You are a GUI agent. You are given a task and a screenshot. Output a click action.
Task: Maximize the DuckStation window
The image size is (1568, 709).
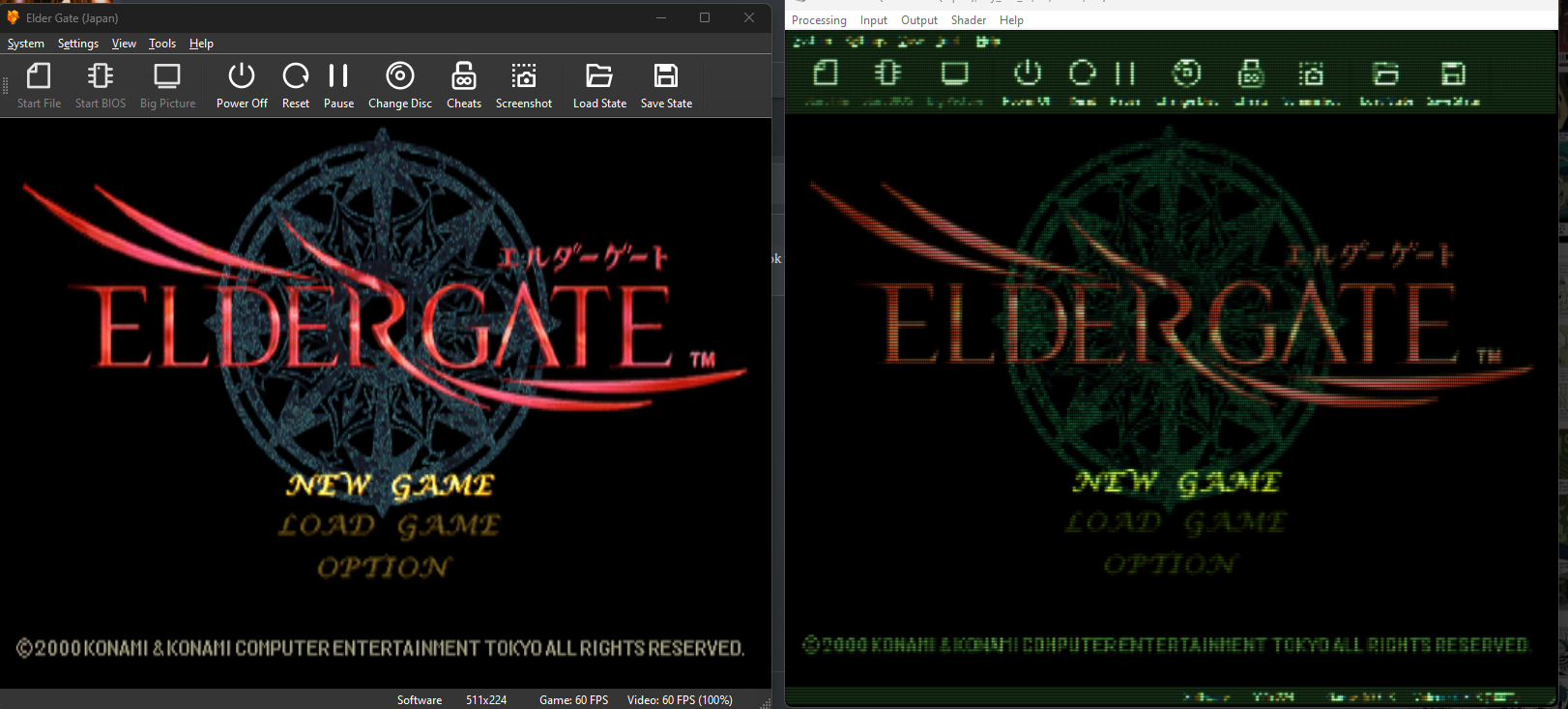[x=705, y=17]
